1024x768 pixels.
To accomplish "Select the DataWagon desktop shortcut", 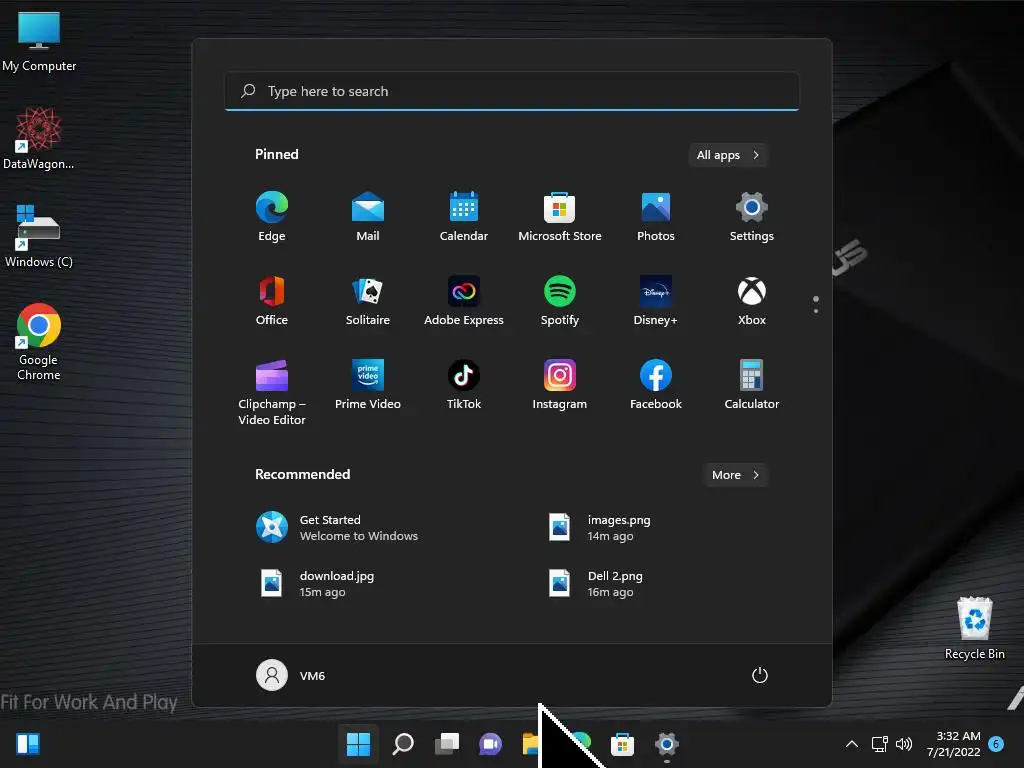I will (x=39, y=138).
